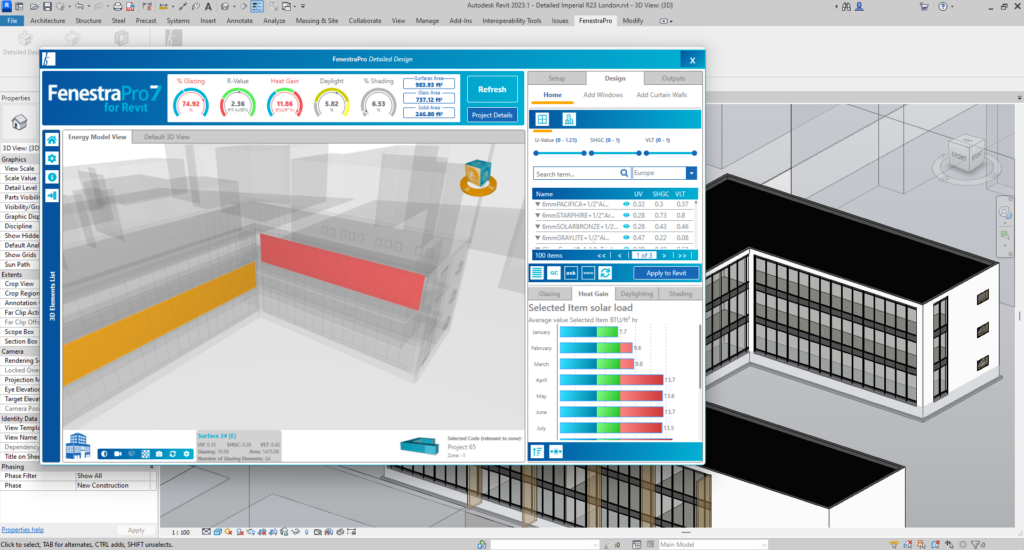Screen dimensions: 1024x550
Task: Open the Add Curtain Walls sub-tab
Action: click(662, 95)
